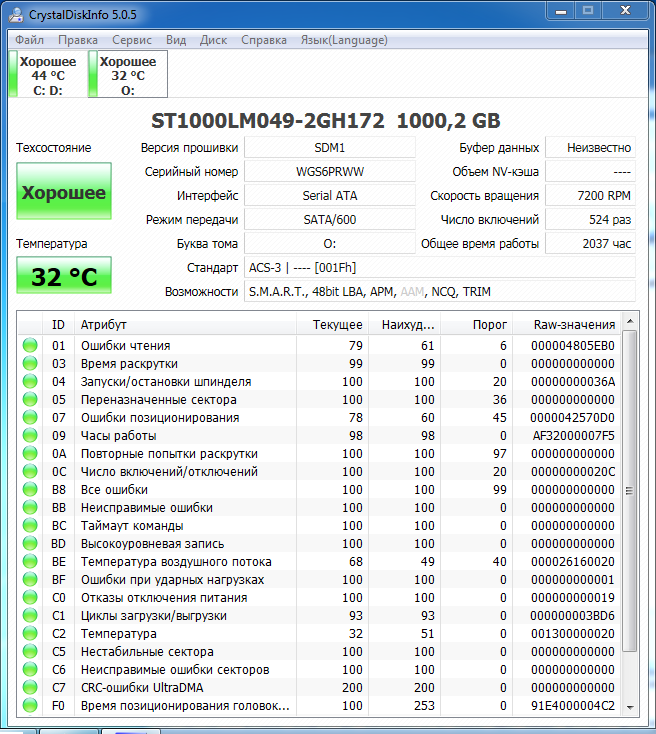Screen dimensions: 656x734
Task: Select the C: D: disk at 44 °C
Action: pos(48,75)
